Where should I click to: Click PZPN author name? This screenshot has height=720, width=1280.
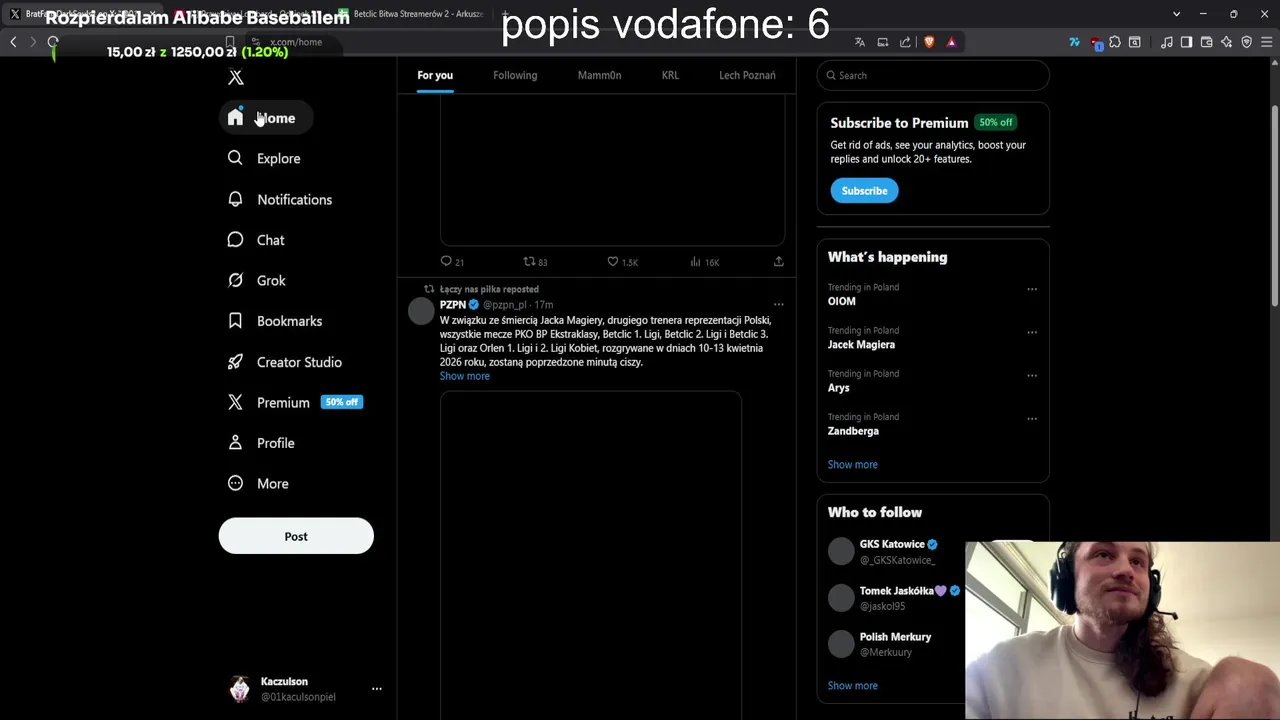[x=453, y=305]
